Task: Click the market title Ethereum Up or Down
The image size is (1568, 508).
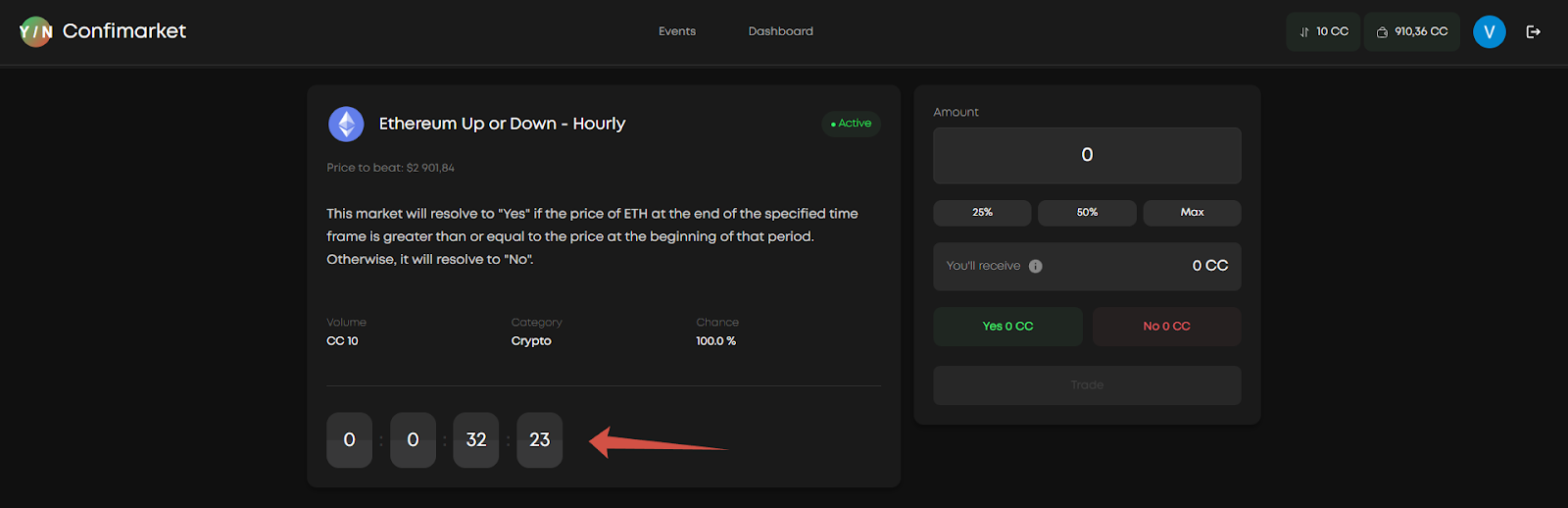Action: coord(502,124)
